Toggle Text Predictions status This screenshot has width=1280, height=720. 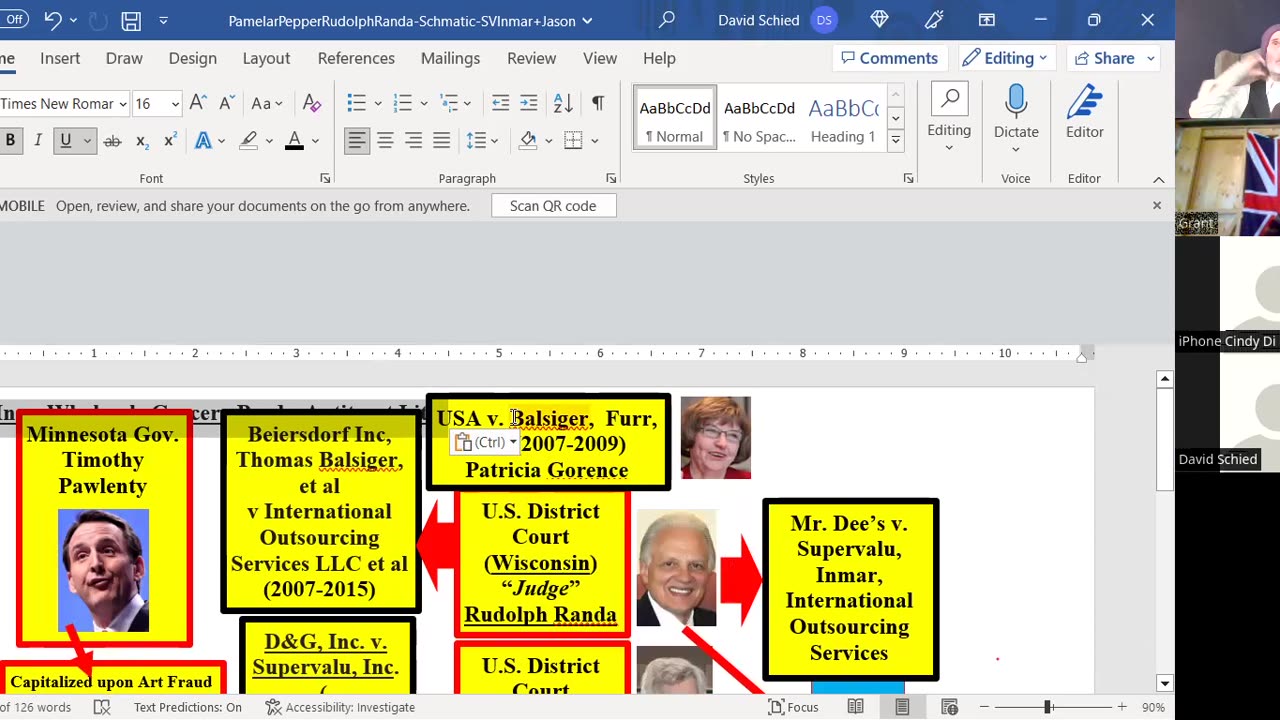(x=188, y=707)
